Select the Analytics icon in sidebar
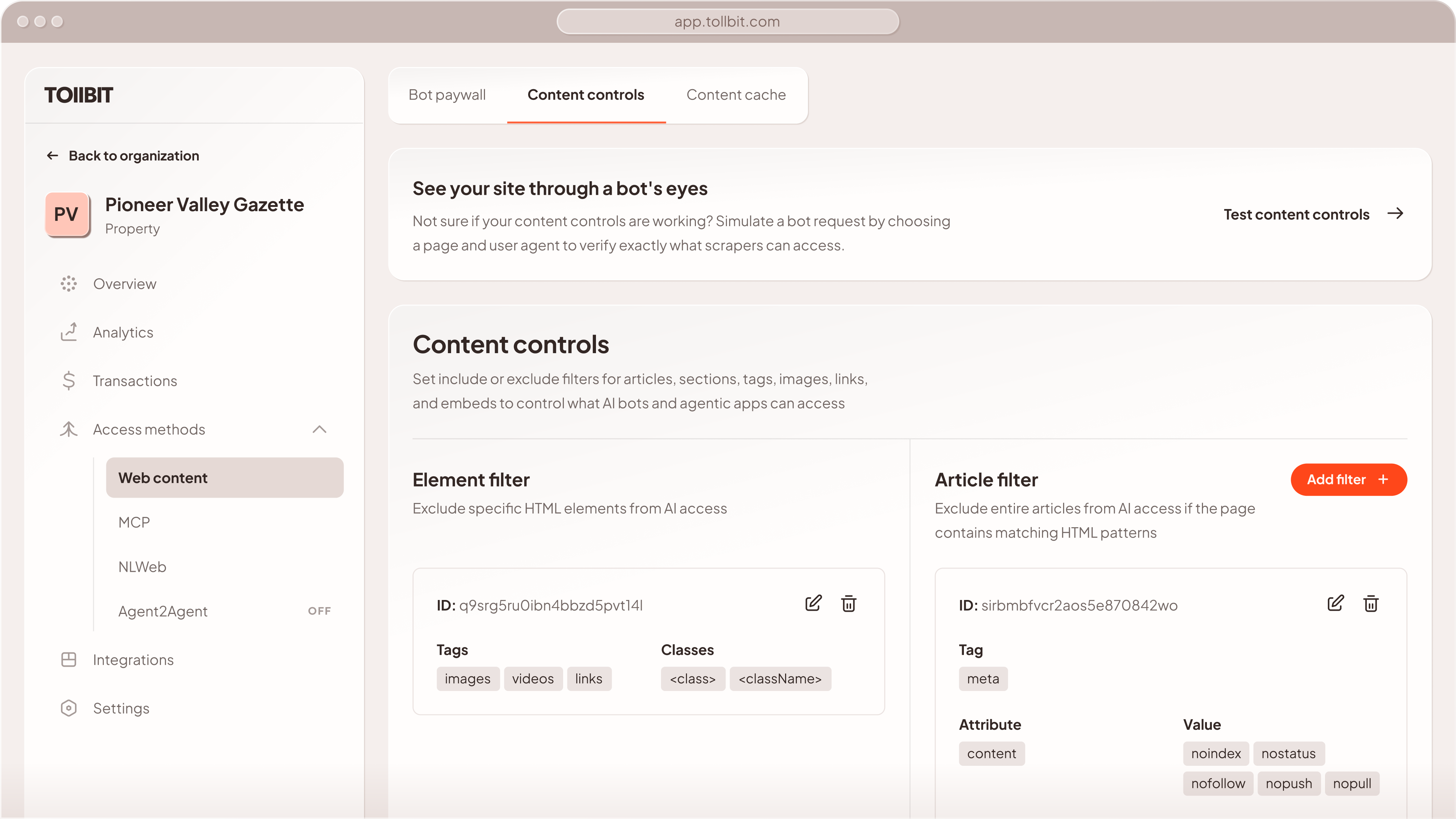The height and width of the screenshot is (819, 1456). coord(69,332)
